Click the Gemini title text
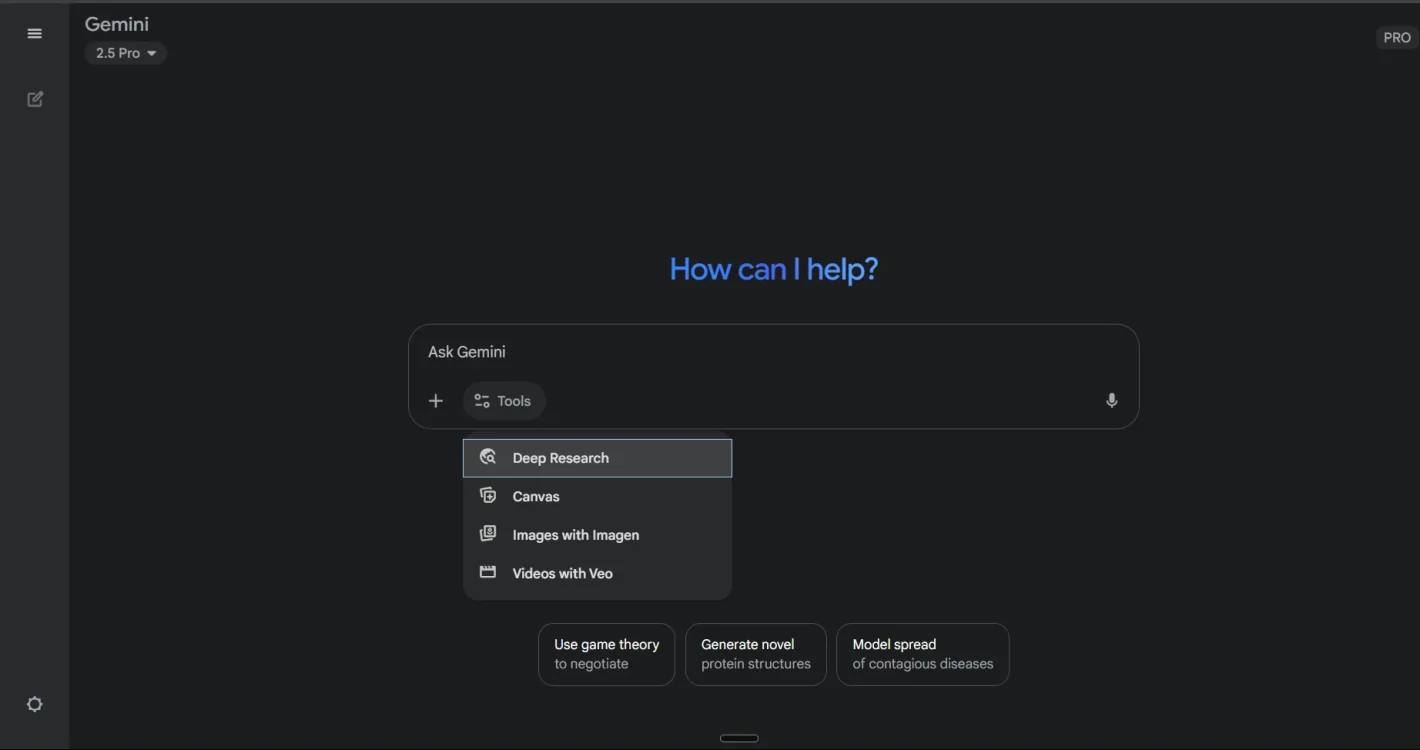 pos(117,24)
